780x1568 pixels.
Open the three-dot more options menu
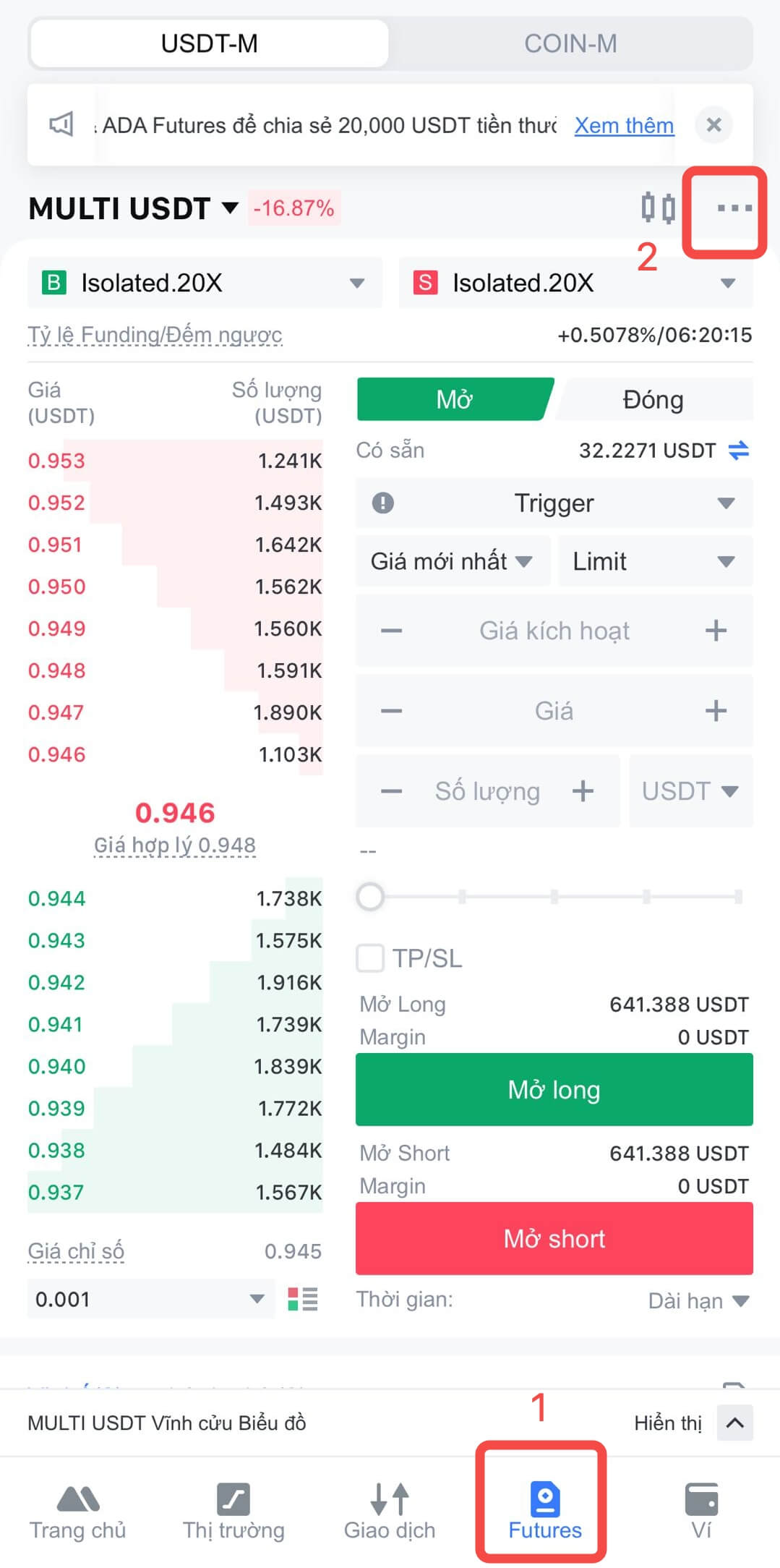point(734,208)
